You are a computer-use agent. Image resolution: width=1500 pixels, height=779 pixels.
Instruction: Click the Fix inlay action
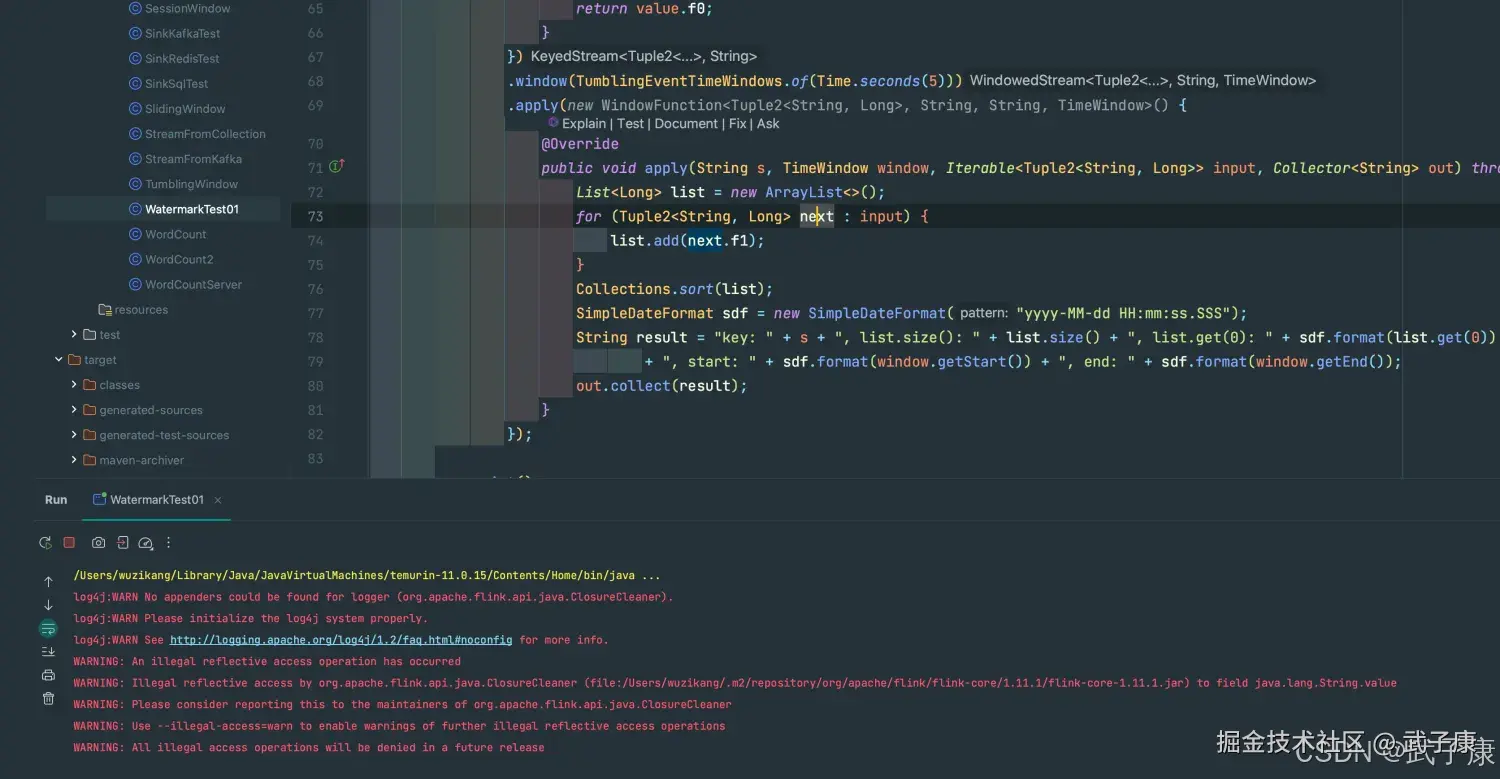pos(738,124)
